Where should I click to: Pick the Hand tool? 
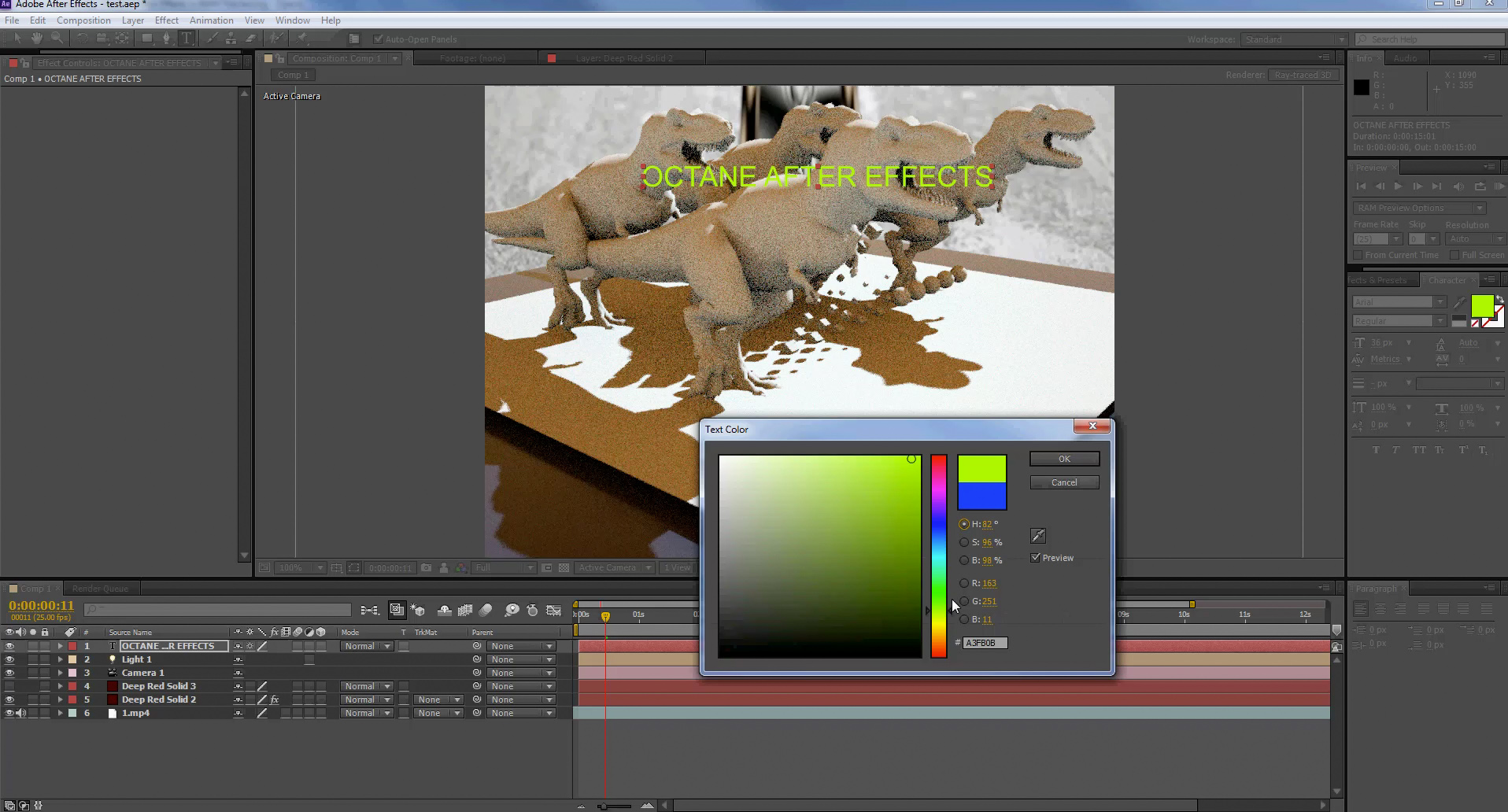click(37, 39)
